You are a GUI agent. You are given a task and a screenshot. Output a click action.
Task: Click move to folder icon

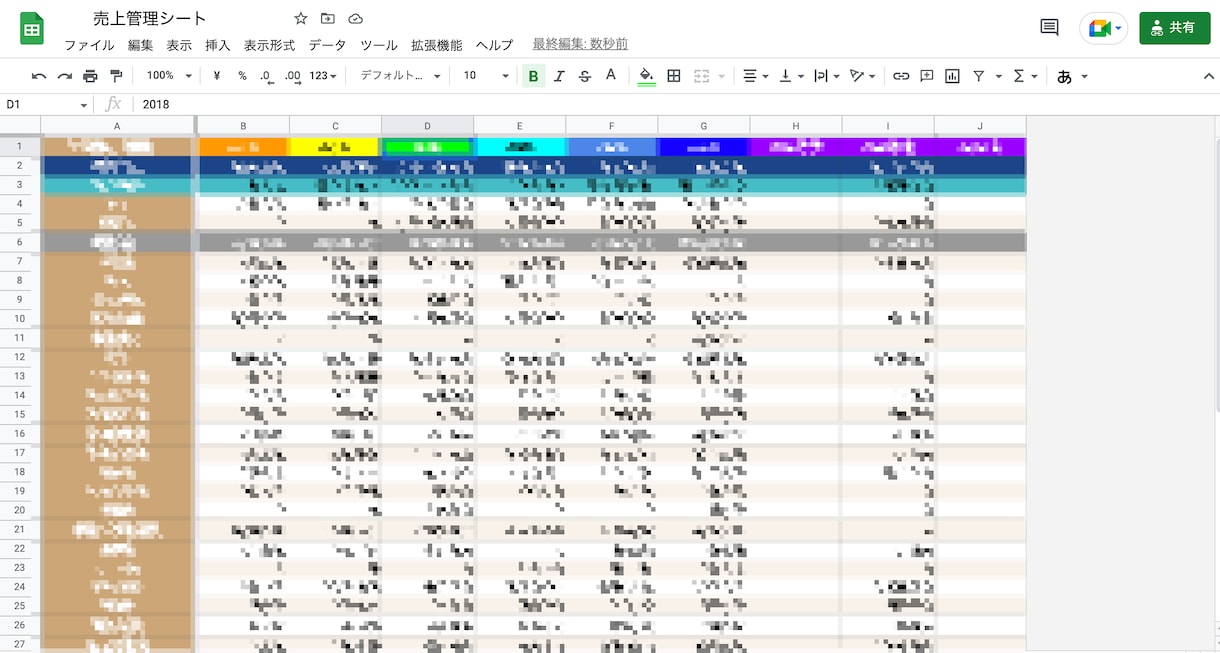click(328, 19)
